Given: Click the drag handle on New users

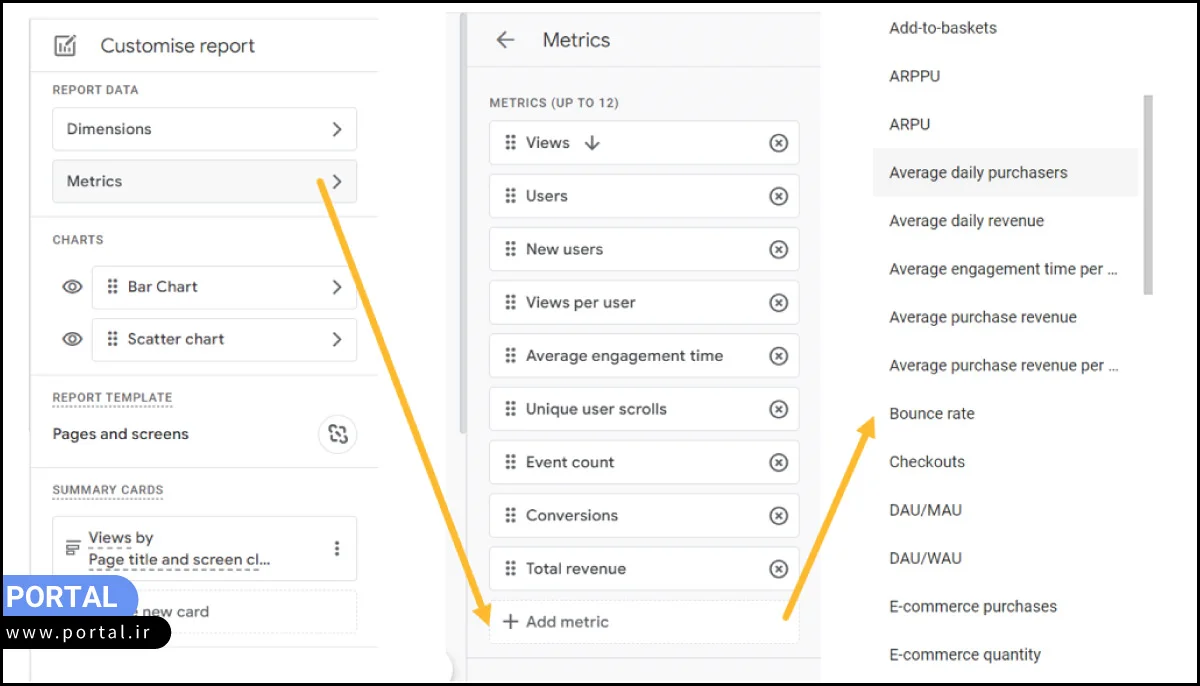Looking at the screenshot, I should 511,249.
